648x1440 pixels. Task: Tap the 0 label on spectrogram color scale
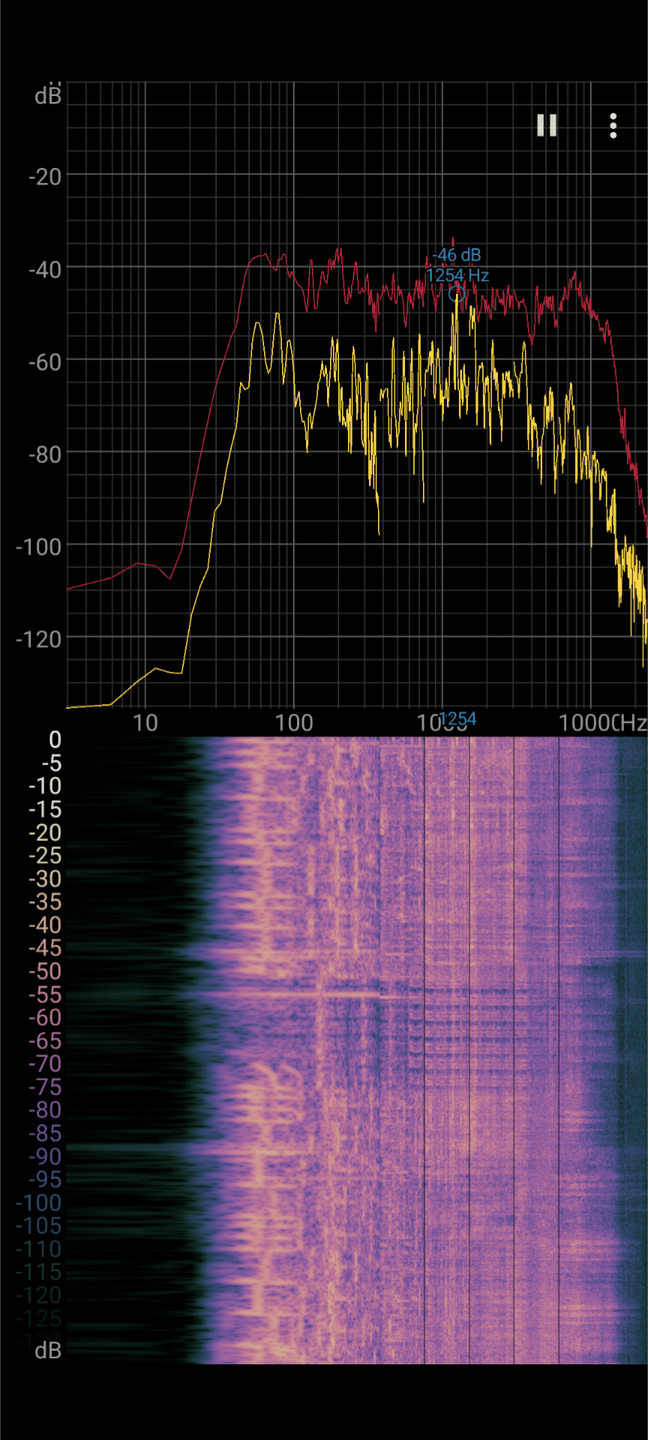click(55, 740)
